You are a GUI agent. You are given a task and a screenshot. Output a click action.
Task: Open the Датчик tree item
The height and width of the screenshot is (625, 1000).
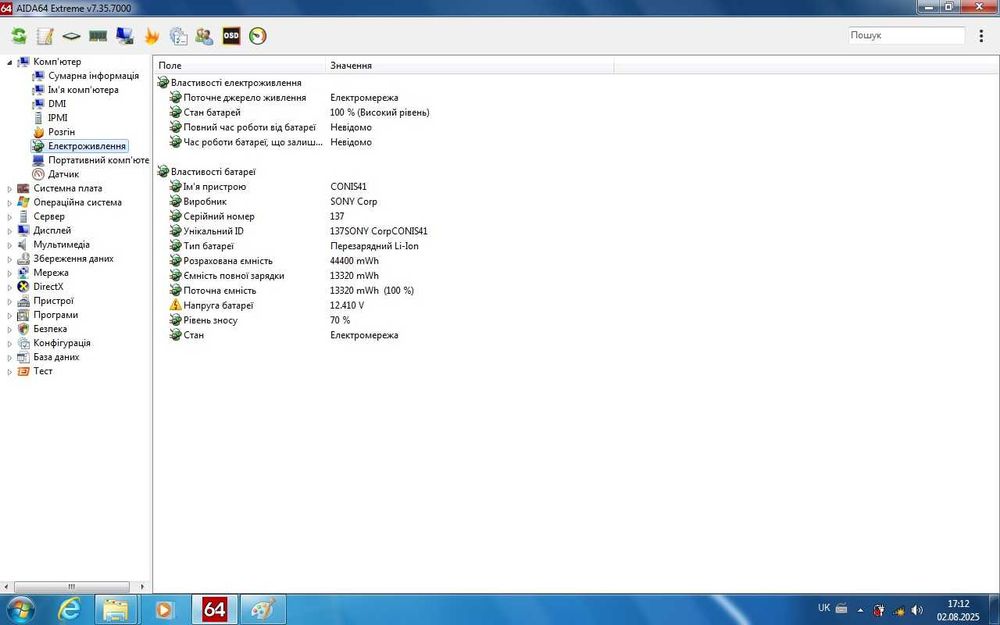63,174
